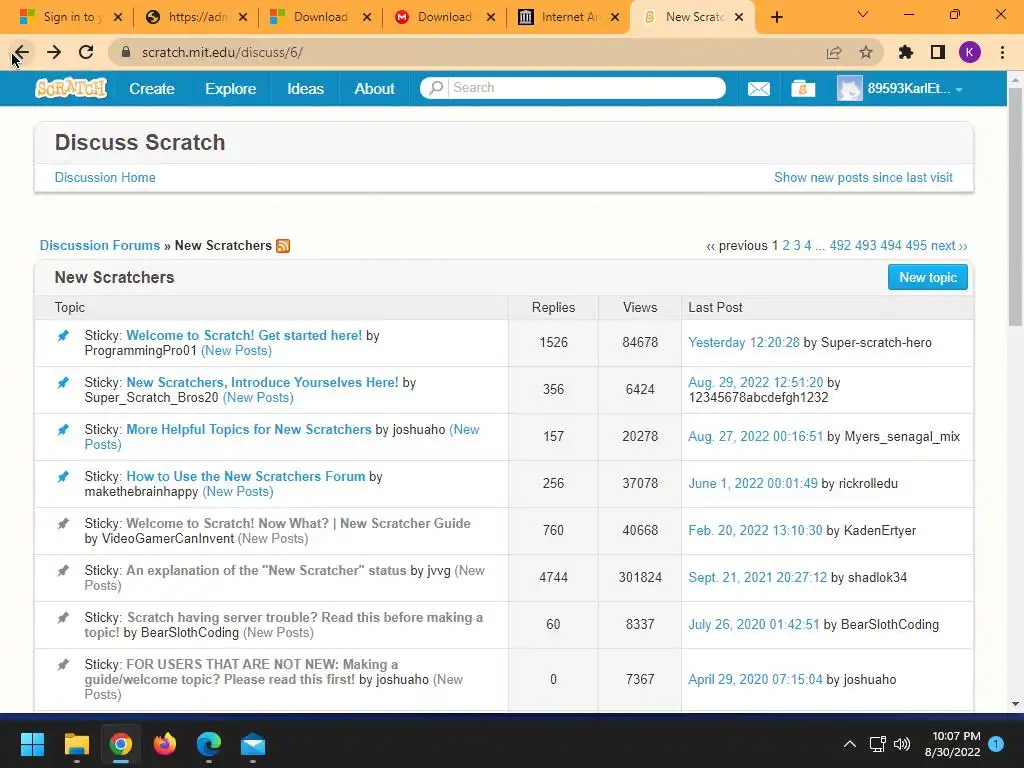Open the Windows Start button
The image size is (1024, 768).
[x=32, y=744]
